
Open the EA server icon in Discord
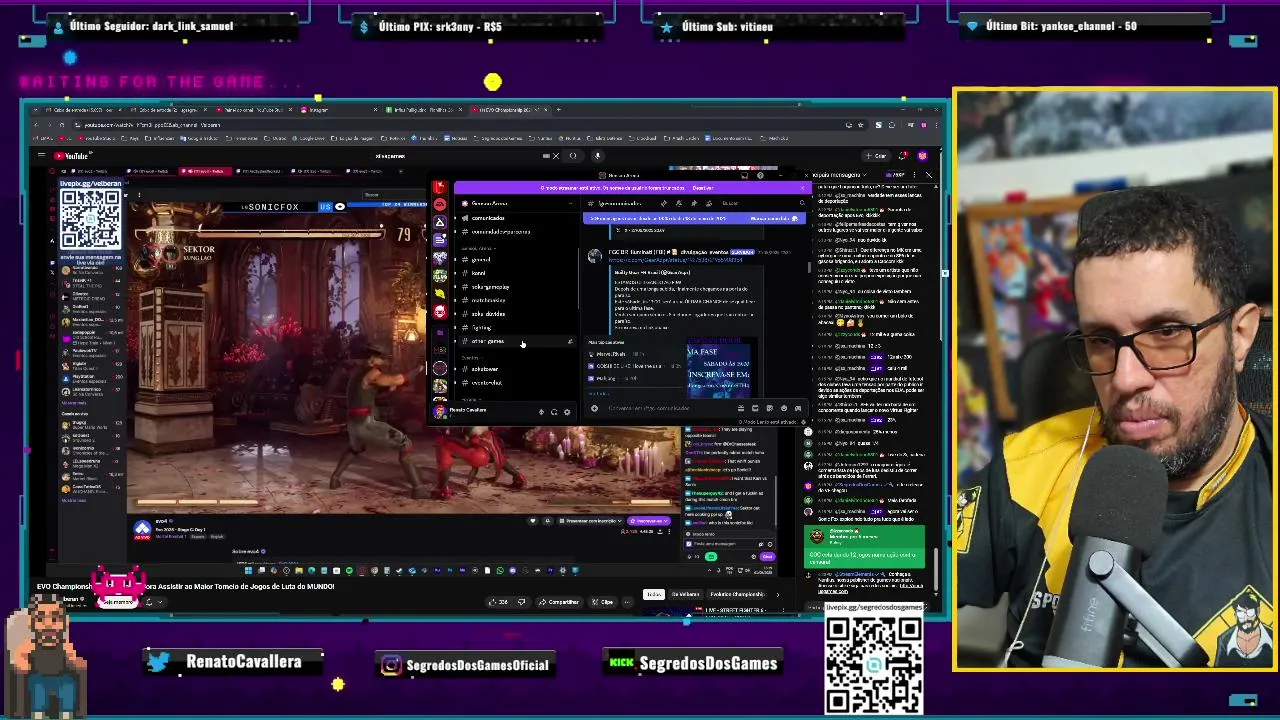440,204
